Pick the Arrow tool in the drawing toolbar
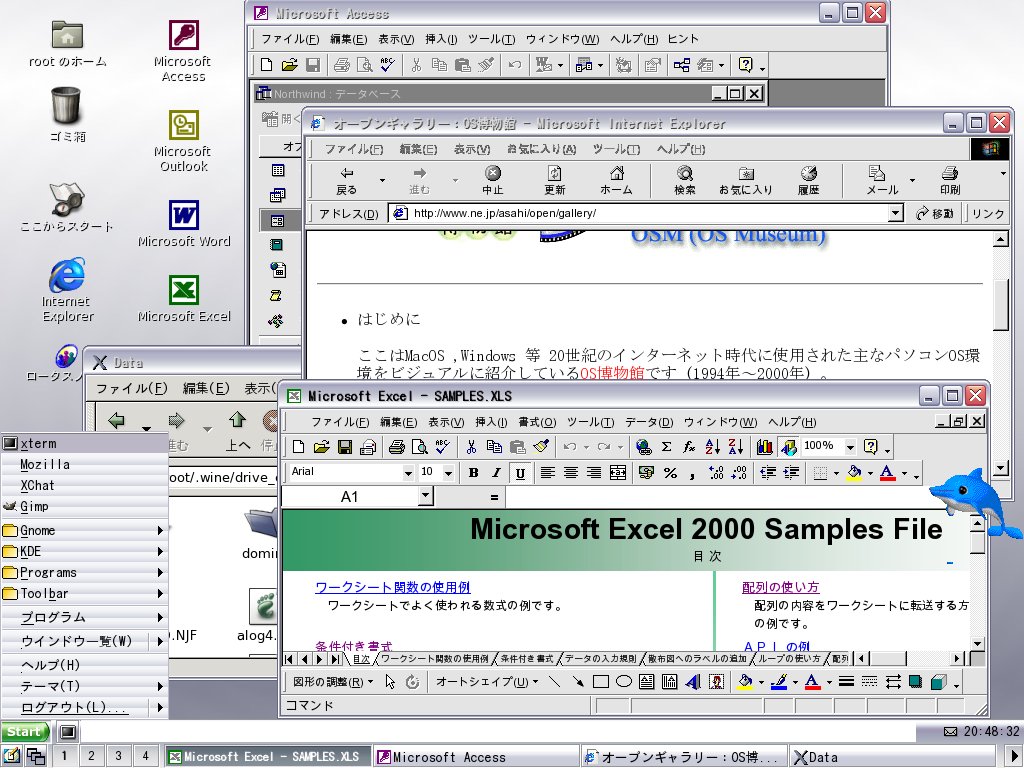Screen dimensions: 1024x768 pyautogui.click(x=578, y=682)
